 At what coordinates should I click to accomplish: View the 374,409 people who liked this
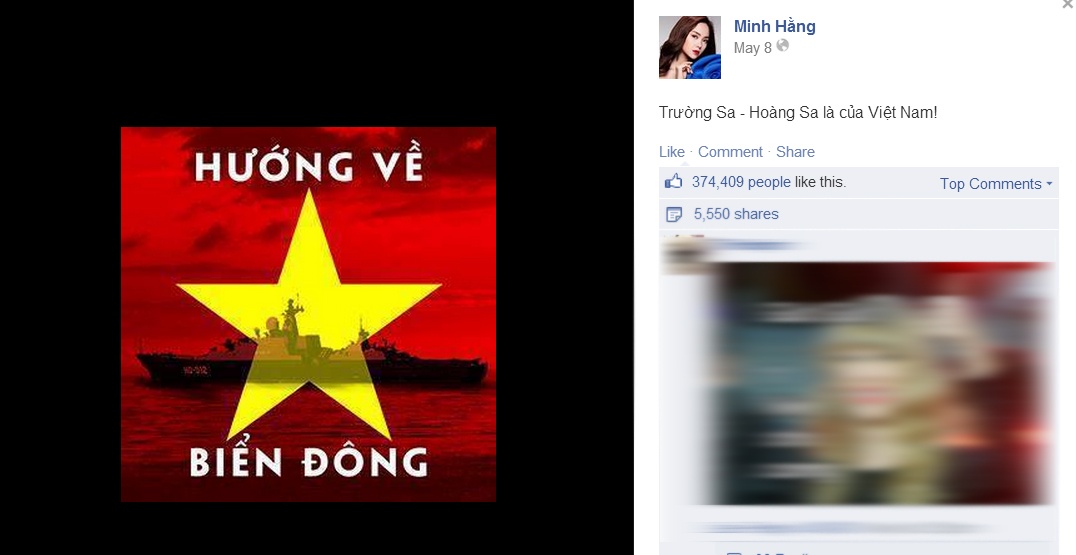point(741,182)
